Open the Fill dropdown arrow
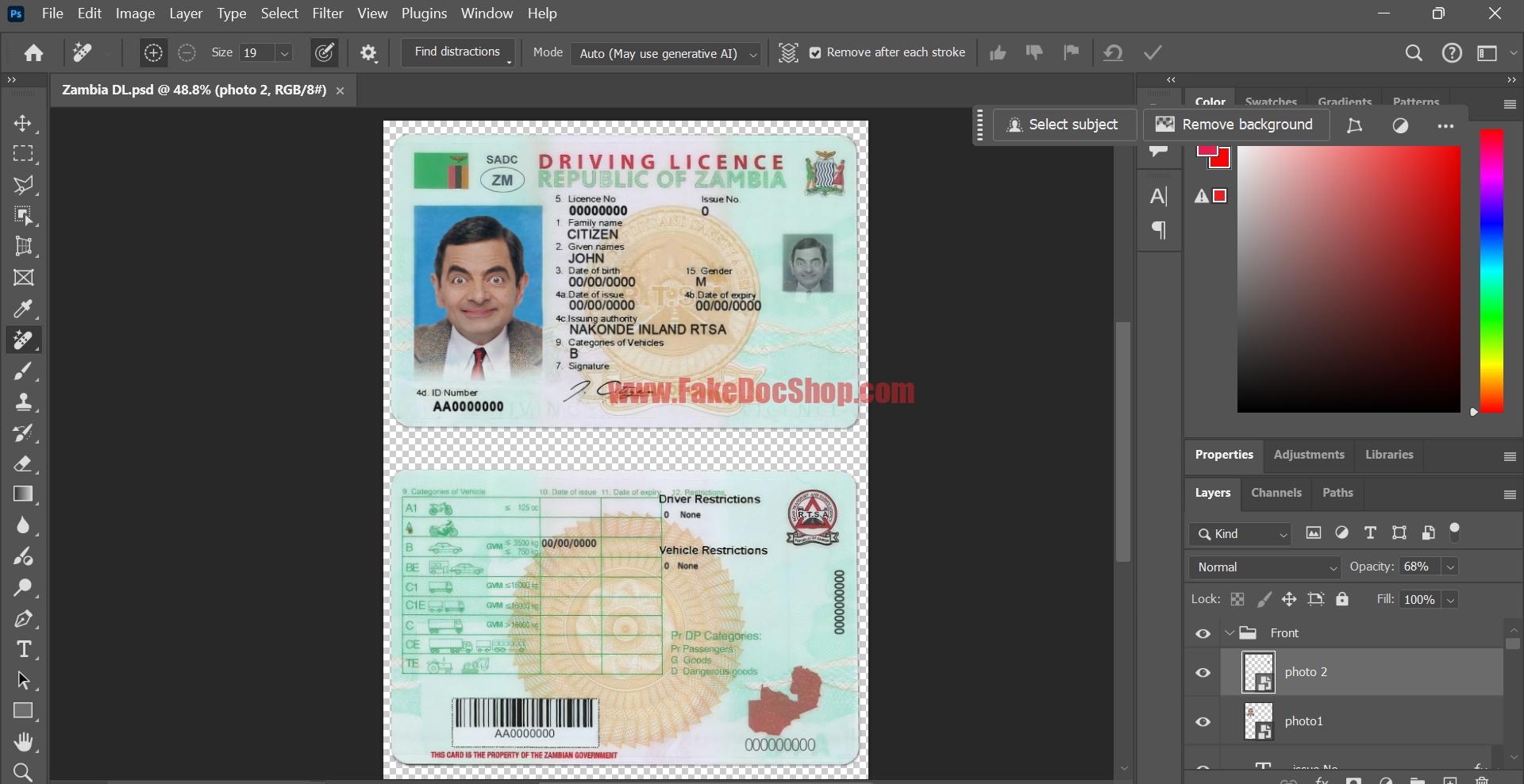The height and width of the screenshot is (784, 1524). tap(1450, 600)
